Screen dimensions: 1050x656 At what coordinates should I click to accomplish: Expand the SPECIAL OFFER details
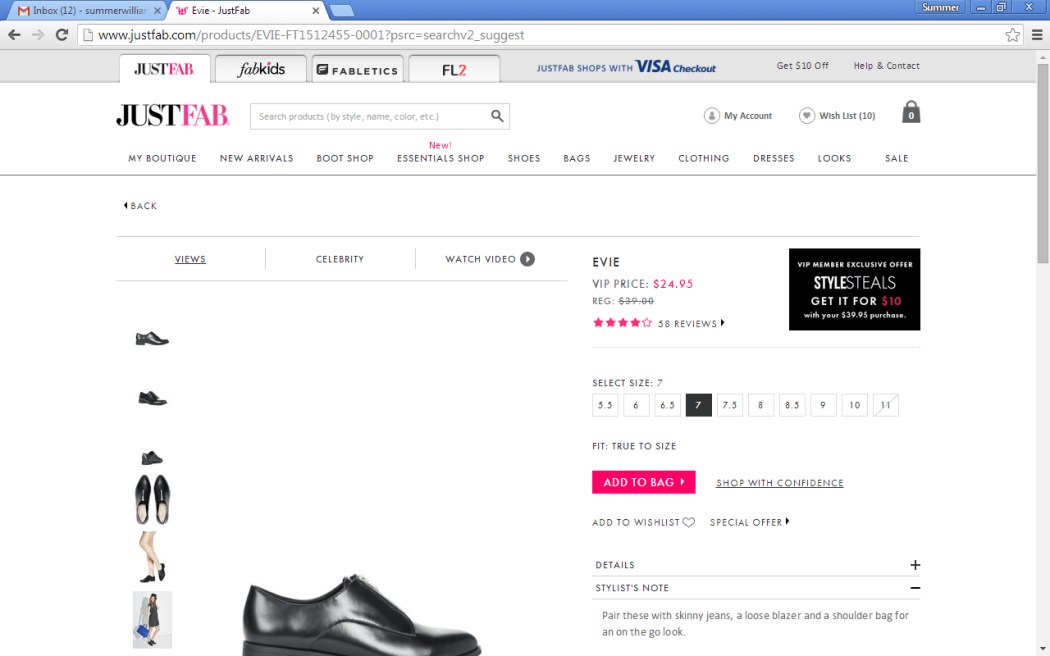pos(748,521)
